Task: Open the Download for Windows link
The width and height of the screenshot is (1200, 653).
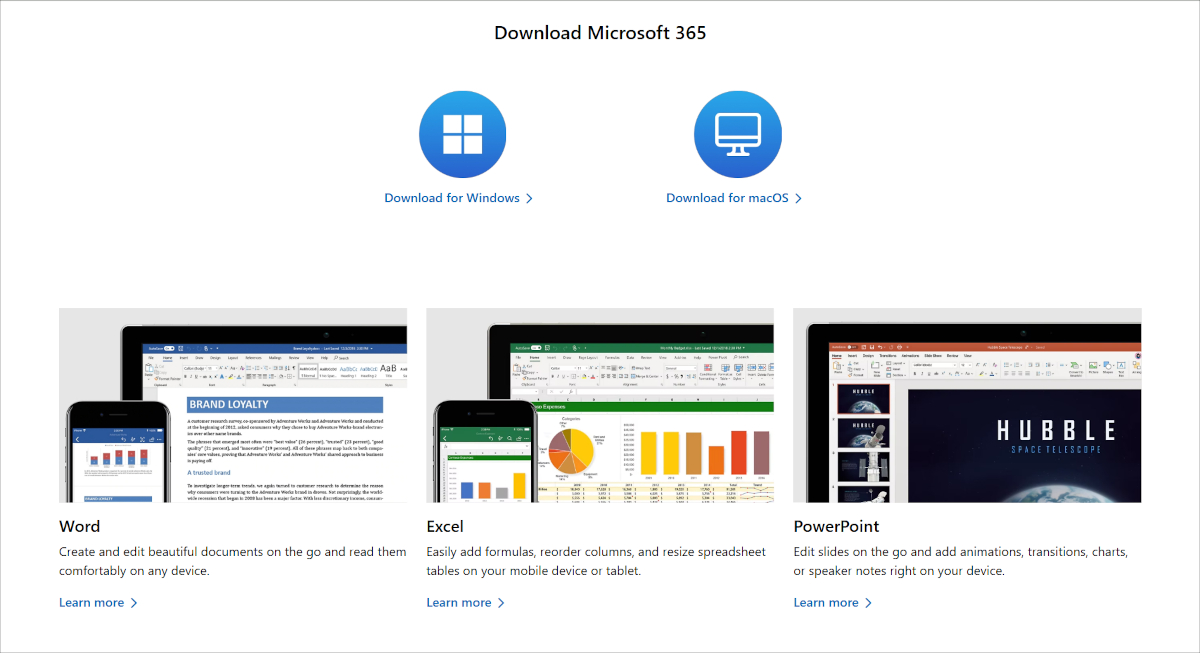Action: coord(452,198)
